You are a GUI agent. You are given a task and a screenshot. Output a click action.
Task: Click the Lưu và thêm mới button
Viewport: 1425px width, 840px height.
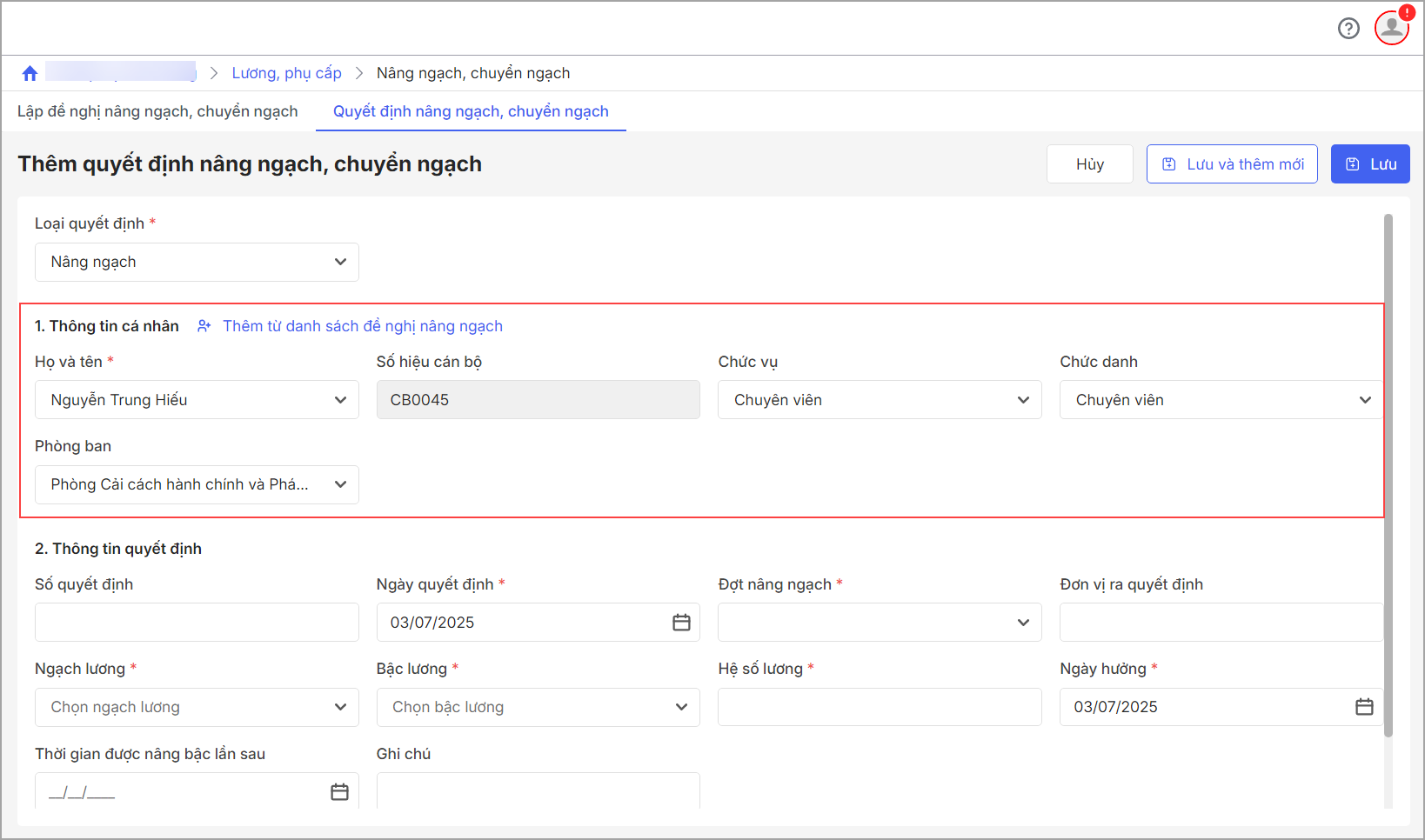coord(1232,164)
